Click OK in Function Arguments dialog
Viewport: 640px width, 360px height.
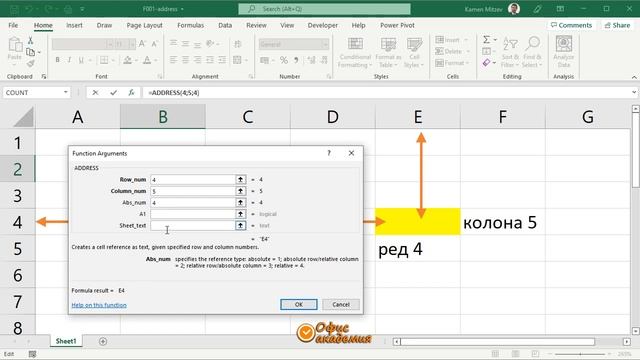point(299,304)
